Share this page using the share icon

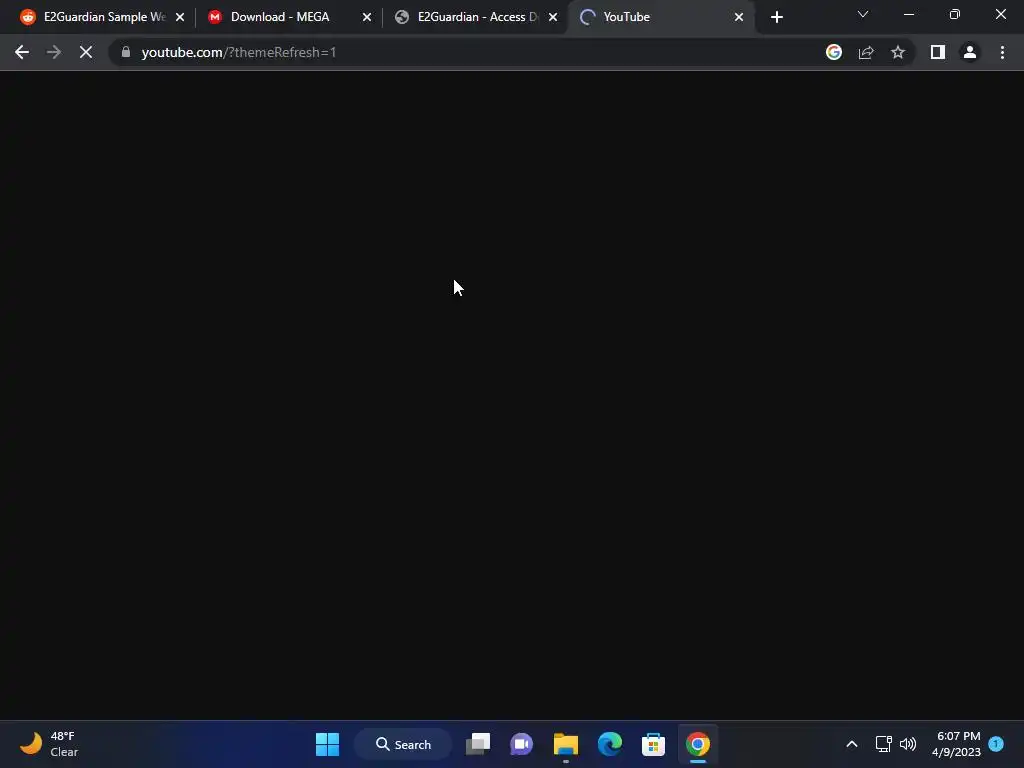coord(866,52)
